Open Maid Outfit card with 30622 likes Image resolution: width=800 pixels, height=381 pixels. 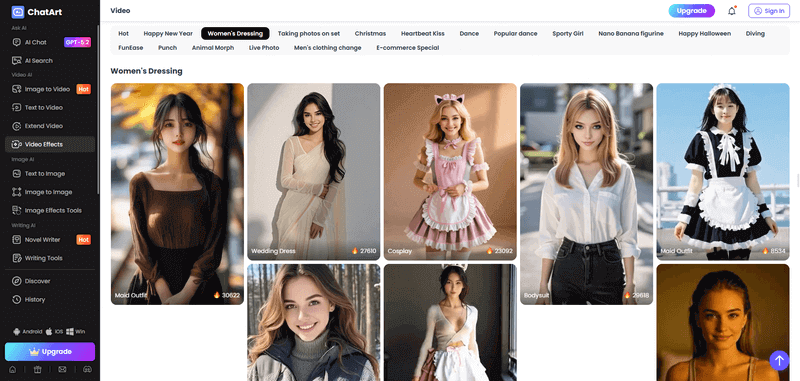click(x=177, y=194)
